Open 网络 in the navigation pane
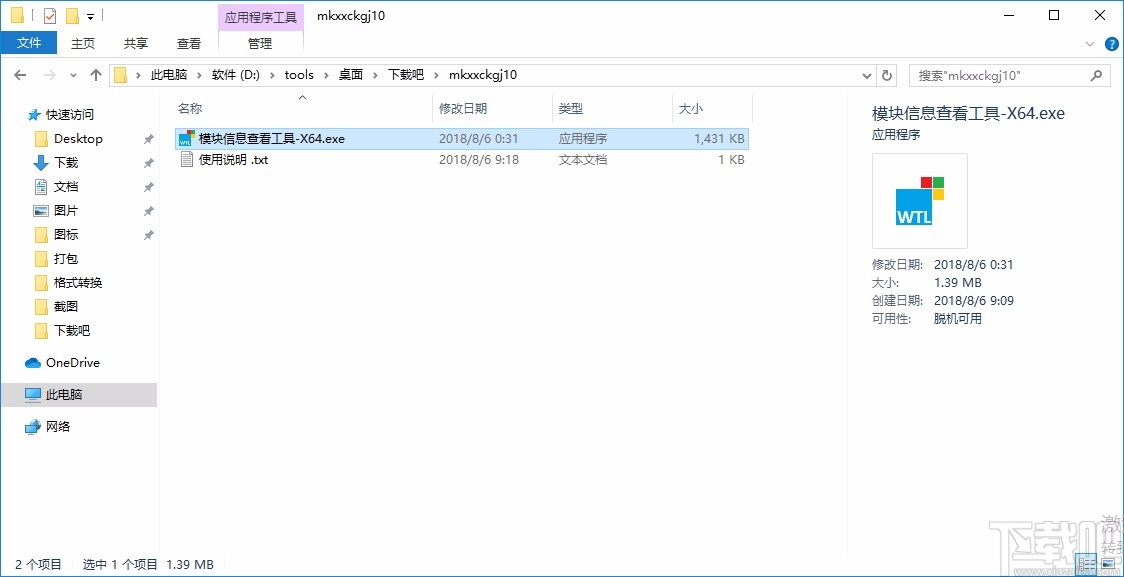The image size is (1124, 577). (x=58, y=426)
